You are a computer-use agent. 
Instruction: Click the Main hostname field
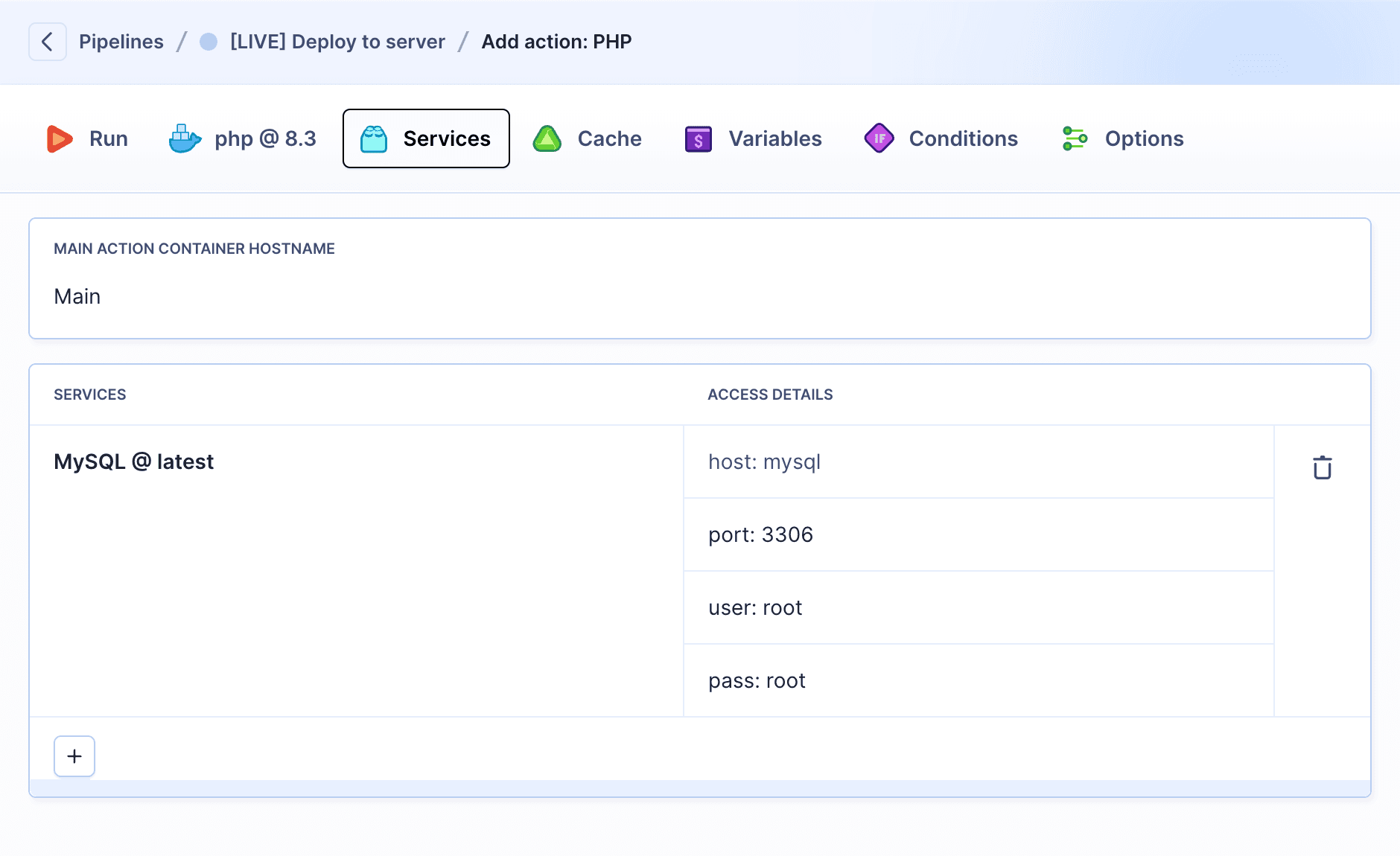click(77, 296)
